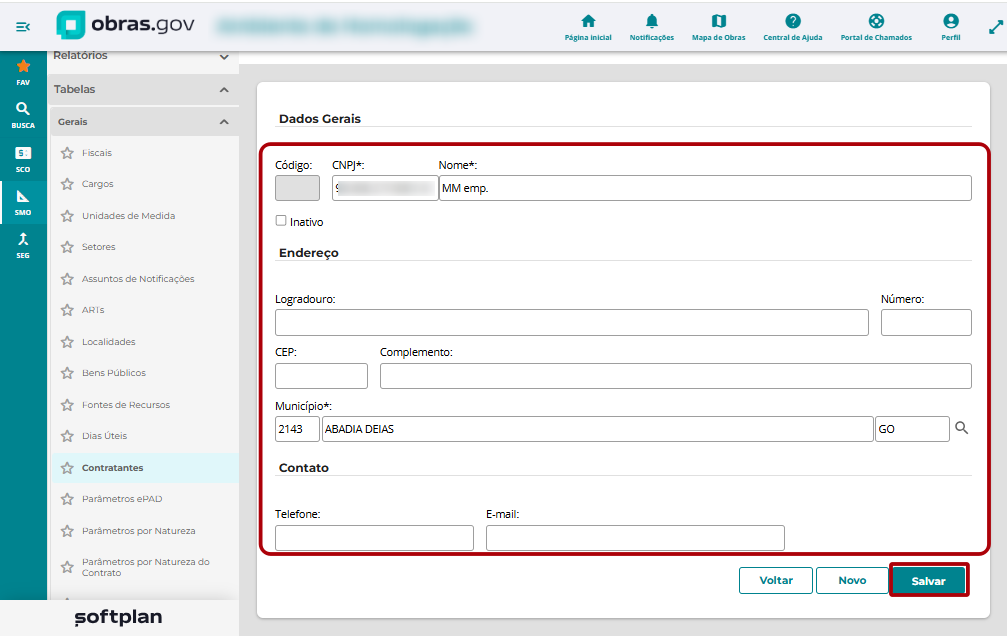
Task: Click the Telefone input field
Action: [374, 538]
